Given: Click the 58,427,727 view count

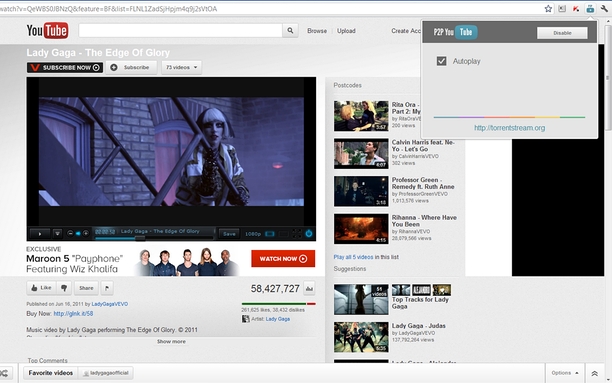Looking at the screenshot, I should pos(275,289).
